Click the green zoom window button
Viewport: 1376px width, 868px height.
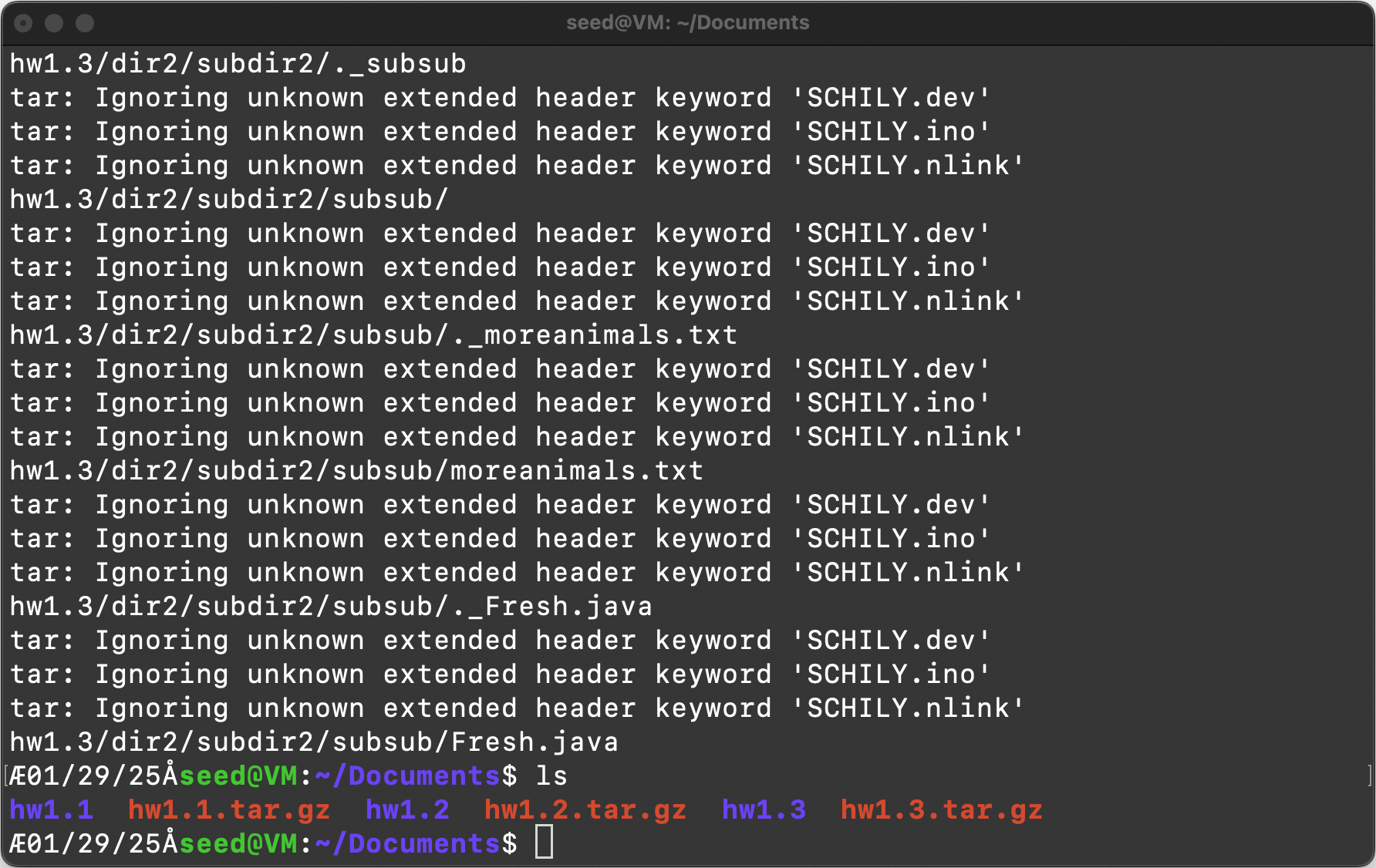[x=85, y=23]
